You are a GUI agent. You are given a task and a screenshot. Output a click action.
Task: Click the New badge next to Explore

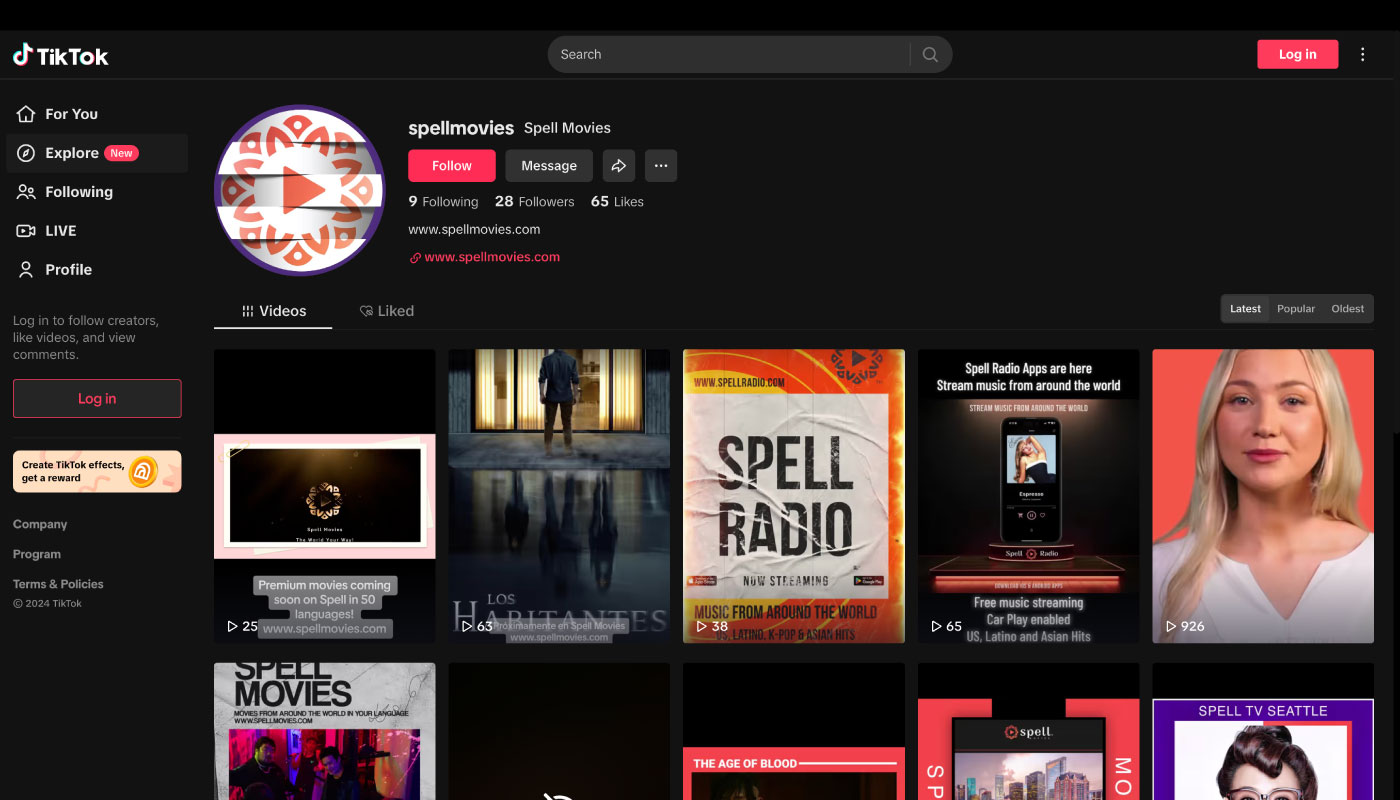(x=122, y=153)
